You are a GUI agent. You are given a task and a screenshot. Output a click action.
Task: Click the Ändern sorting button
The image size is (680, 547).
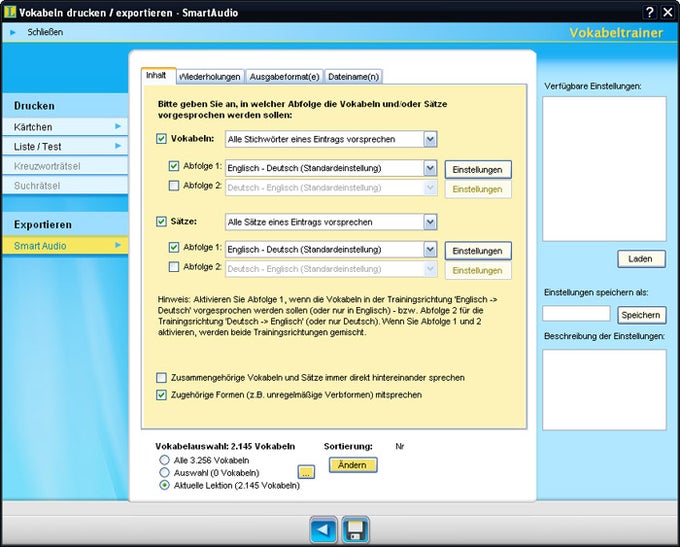pos(353,465)
